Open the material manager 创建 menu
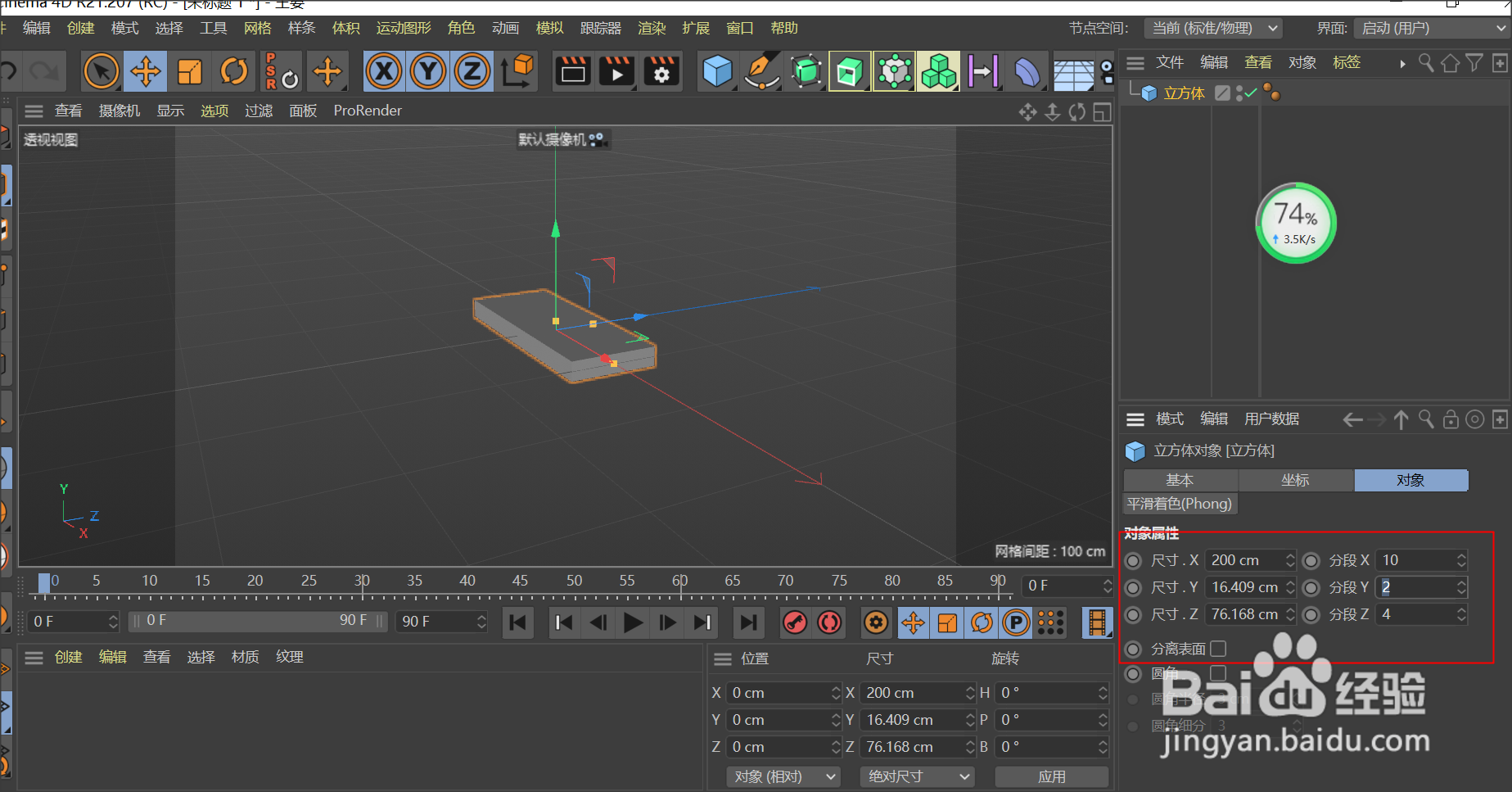Screen dimensions: 1512x792 (69, 657)
